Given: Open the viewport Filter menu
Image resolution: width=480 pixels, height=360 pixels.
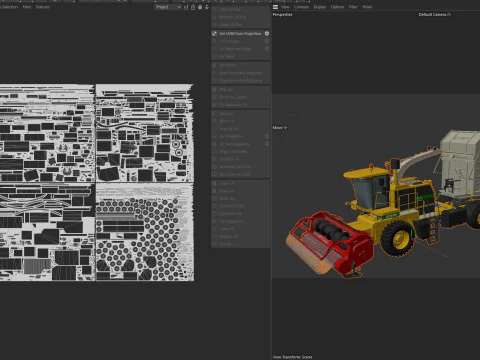Looking at the screenshot, I should (x=353, y=7).
